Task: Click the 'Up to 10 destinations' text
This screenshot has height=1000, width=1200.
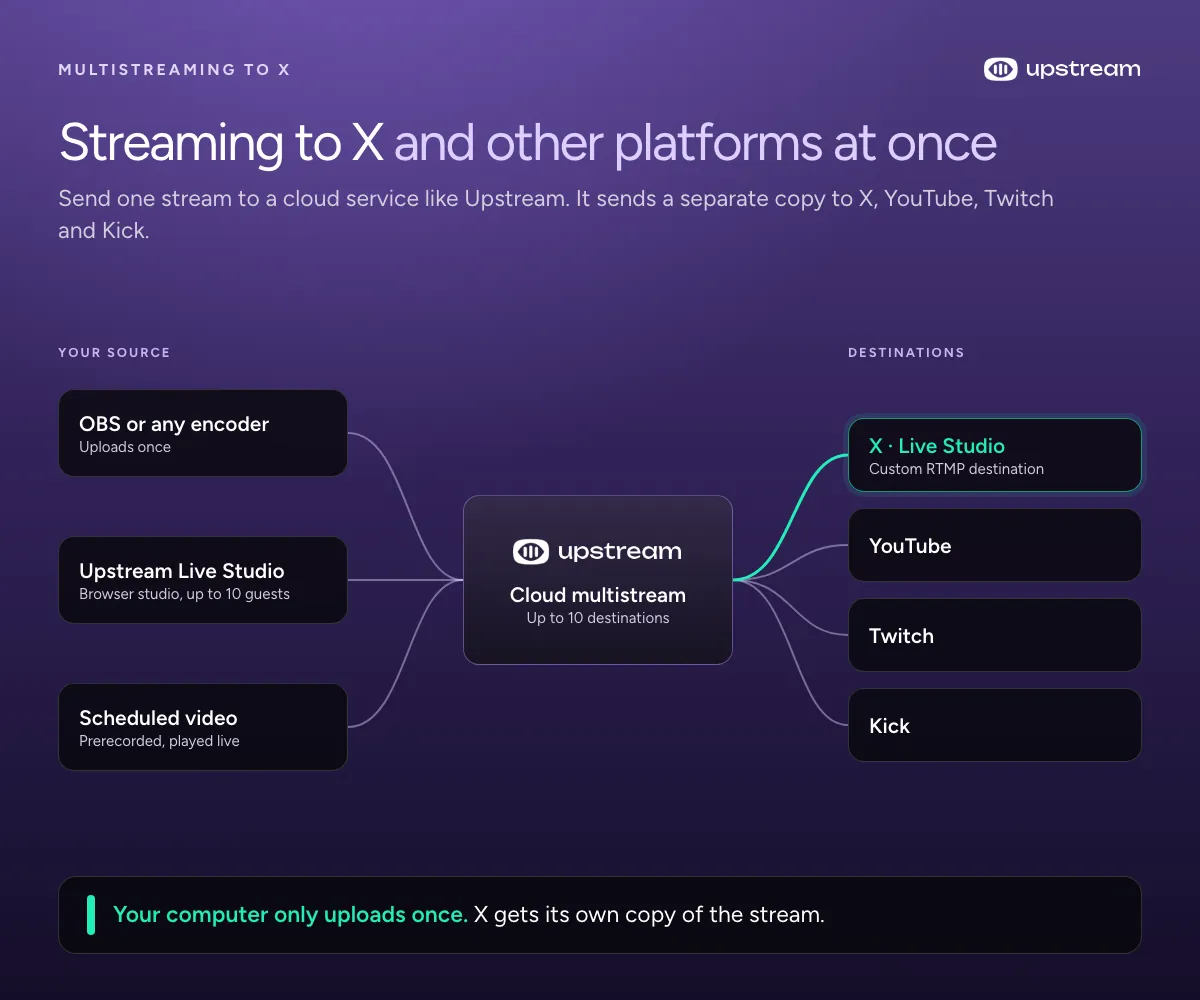Action: (x=598, y=618)
